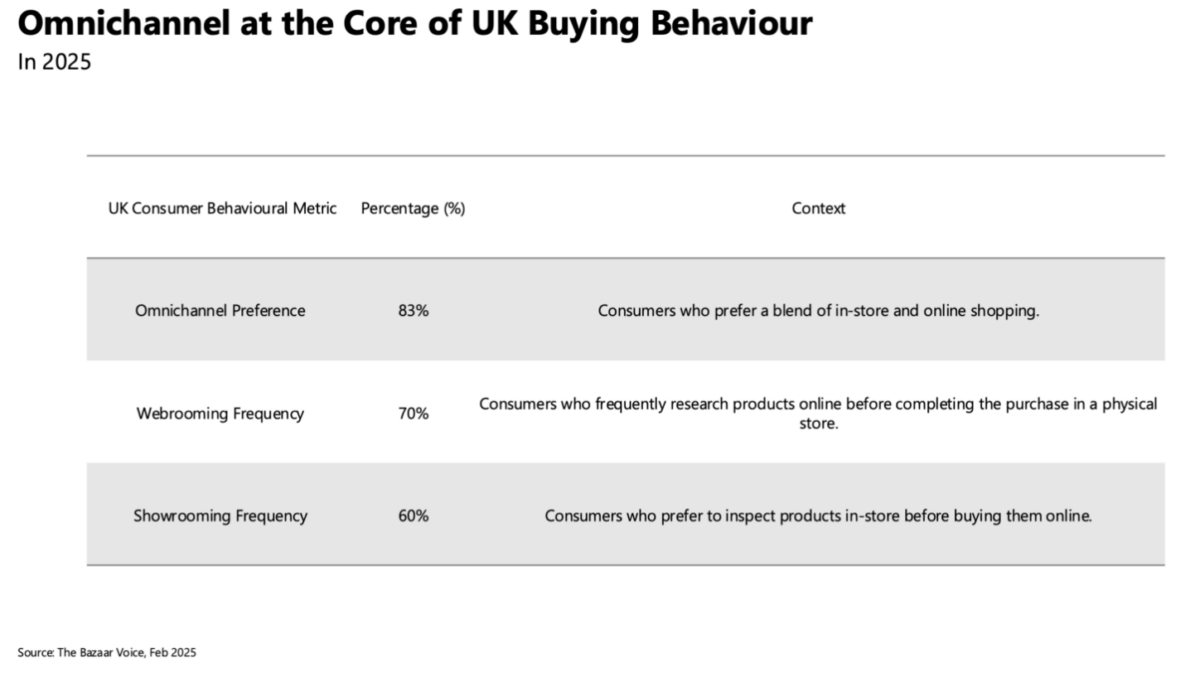Click the blend of in-store and online description
Screen dimensions: 1200x673
pos(818,310)
